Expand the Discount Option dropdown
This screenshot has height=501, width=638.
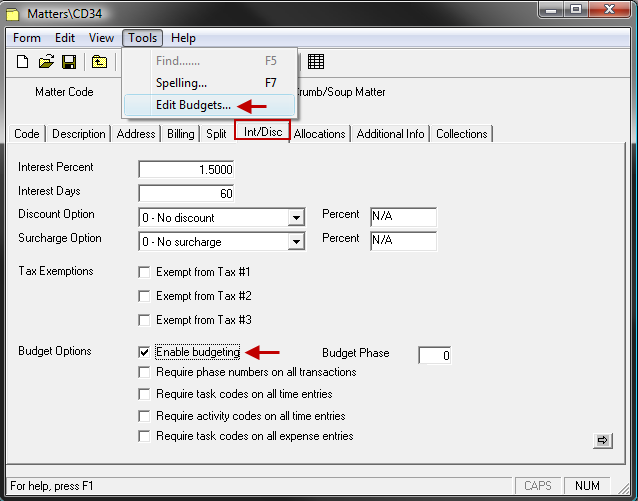296,218
